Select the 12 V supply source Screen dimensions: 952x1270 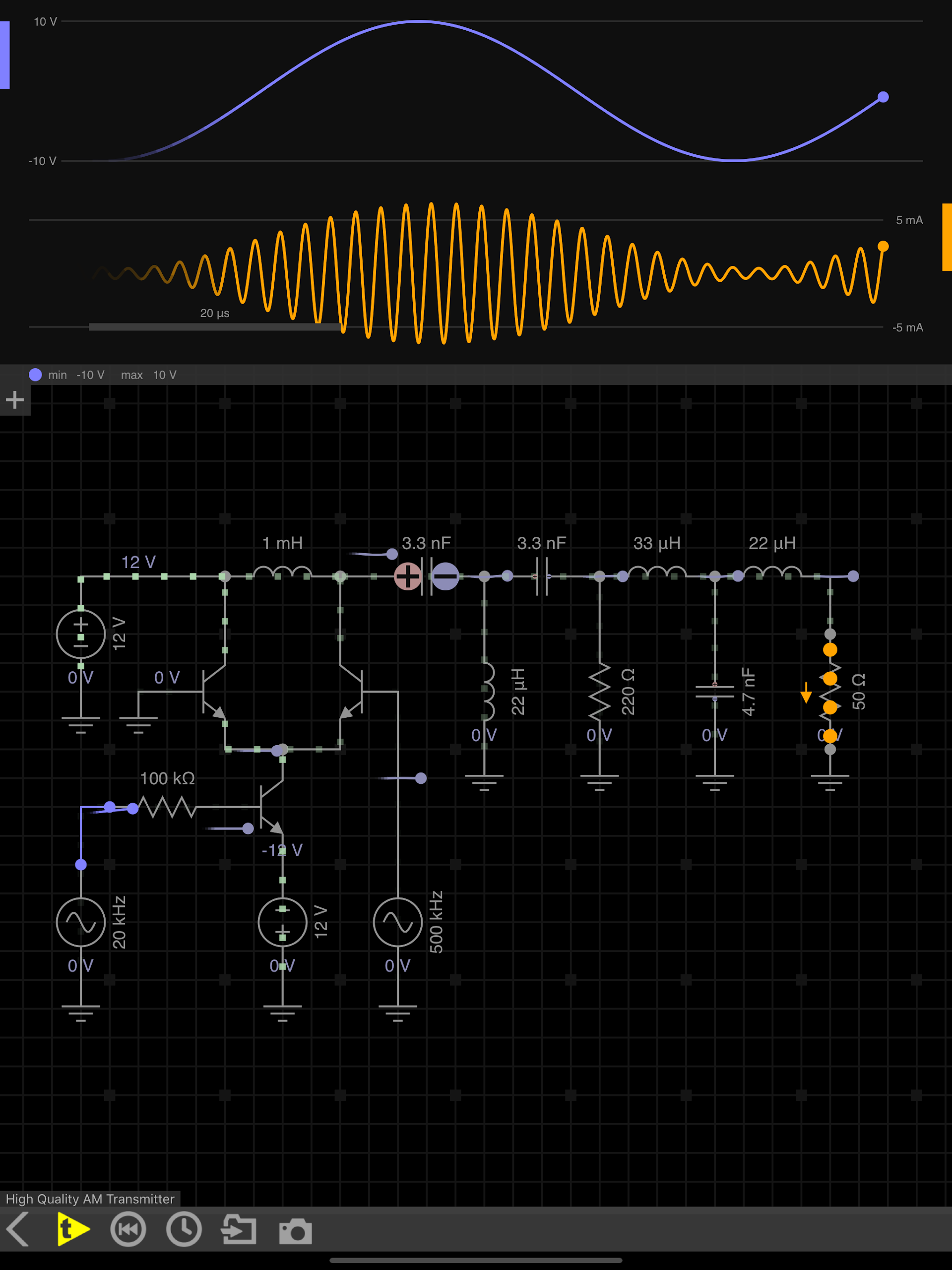80,635
